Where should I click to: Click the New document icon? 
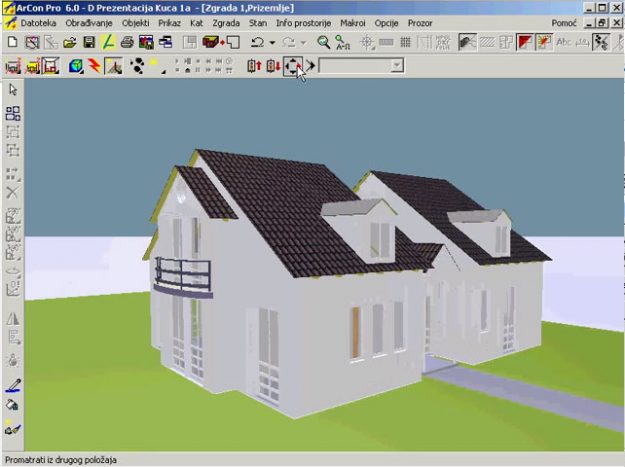pos(12,42)
